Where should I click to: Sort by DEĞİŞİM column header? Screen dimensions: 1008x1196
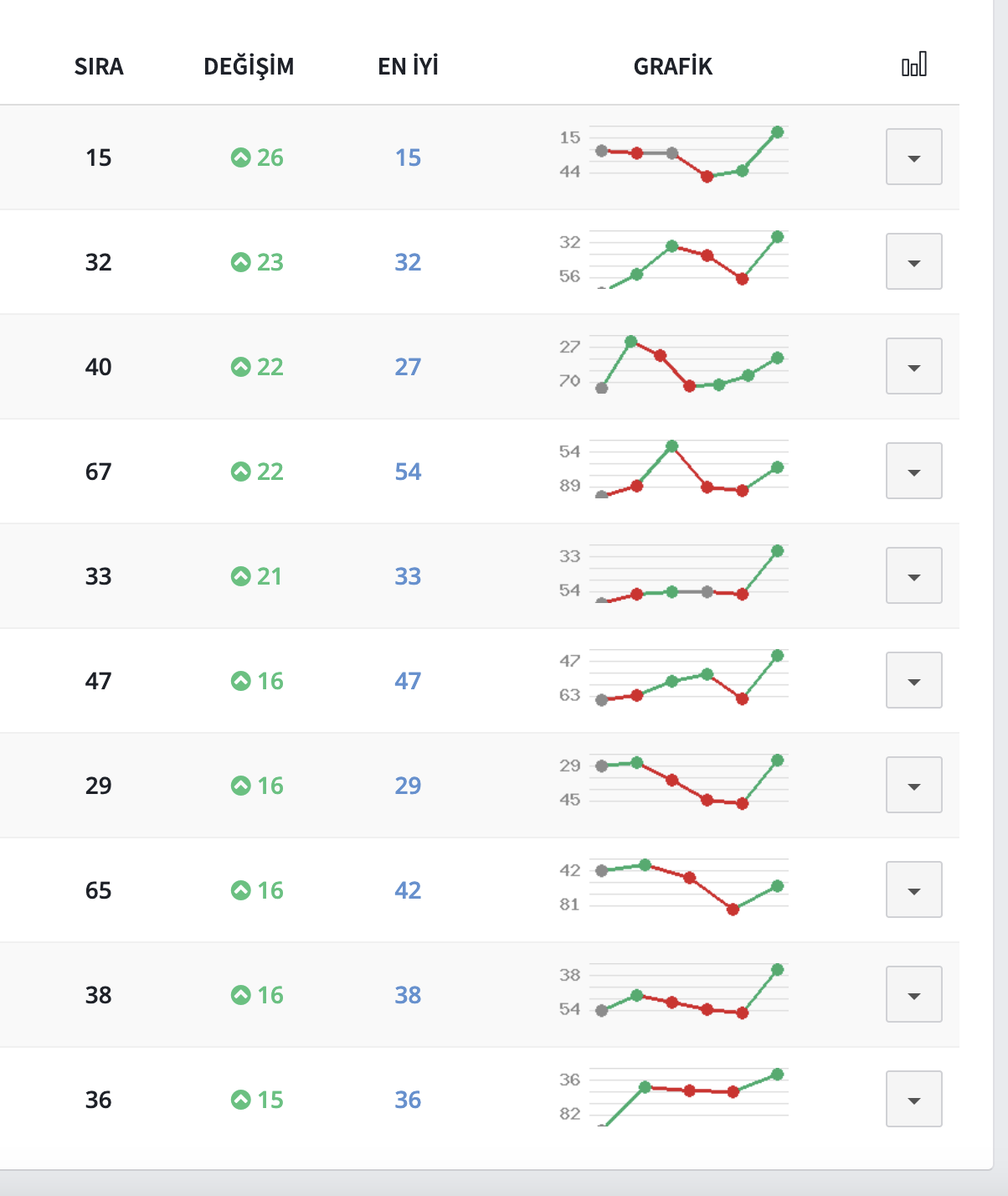point(249,66)
